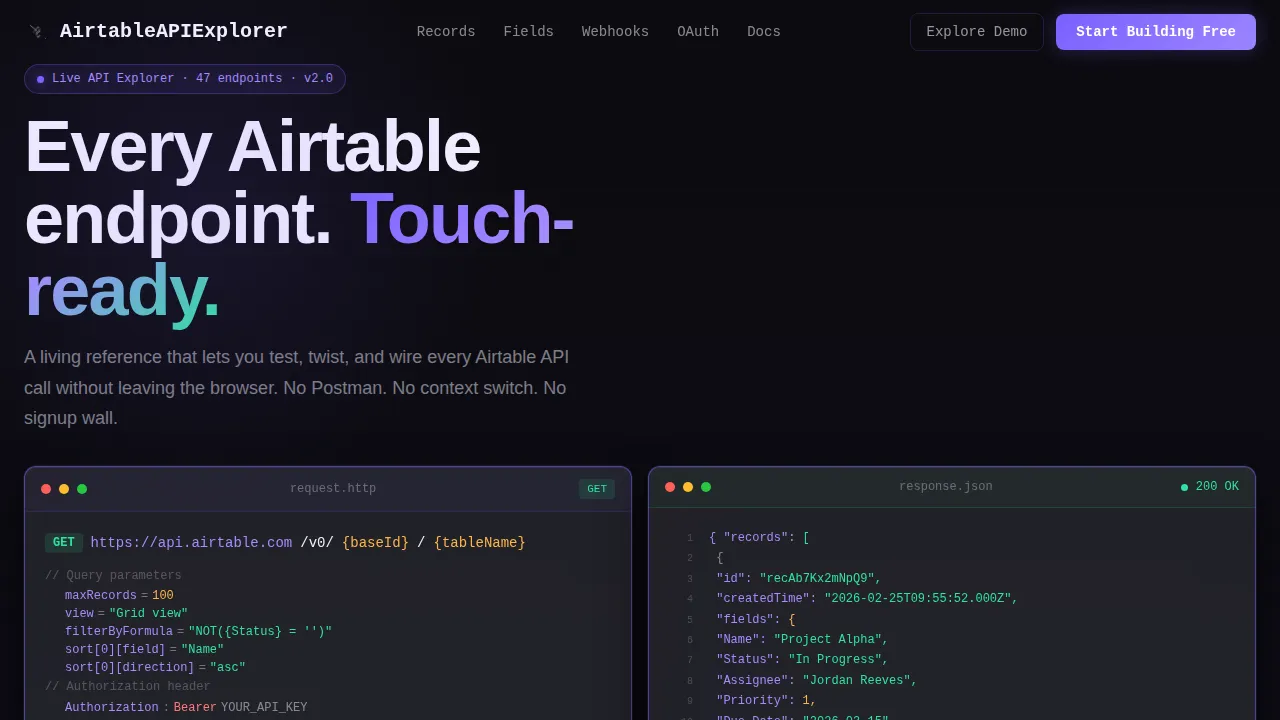Image resolution: width=1280 pixels, height=720 pixels.
Task: Click the AirtableAPIExplorer logo icon
Action: pyautogui.click(x=36, y=32)
